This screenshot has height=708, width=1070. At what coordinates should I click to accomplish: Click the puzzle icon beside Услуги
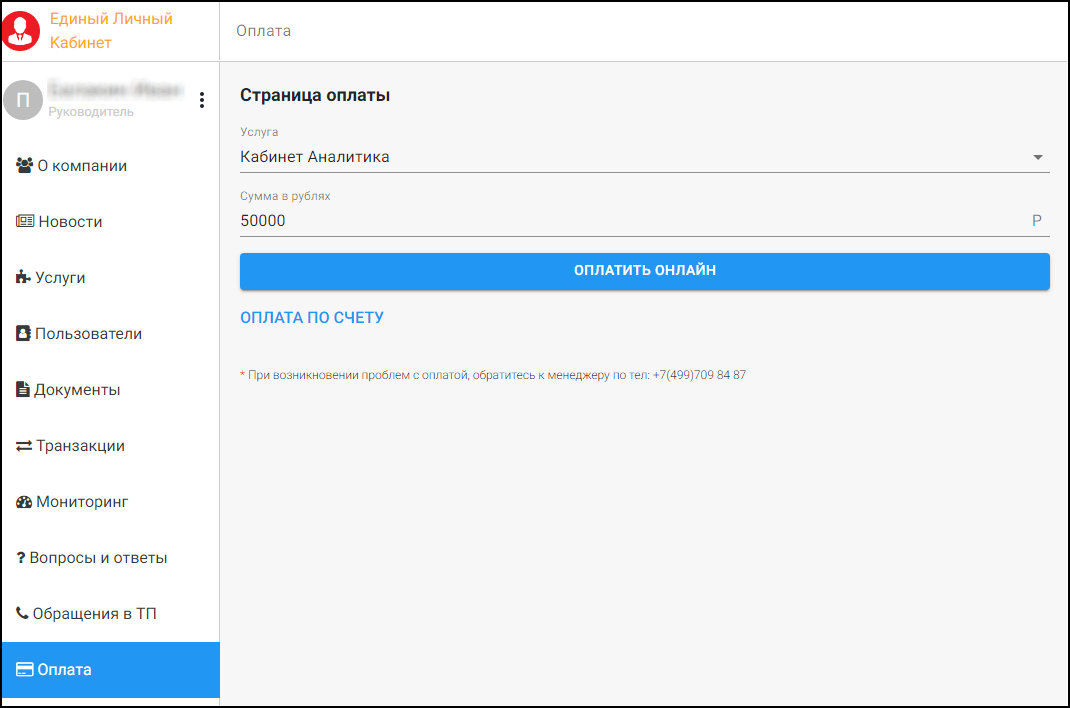point(24,278)
